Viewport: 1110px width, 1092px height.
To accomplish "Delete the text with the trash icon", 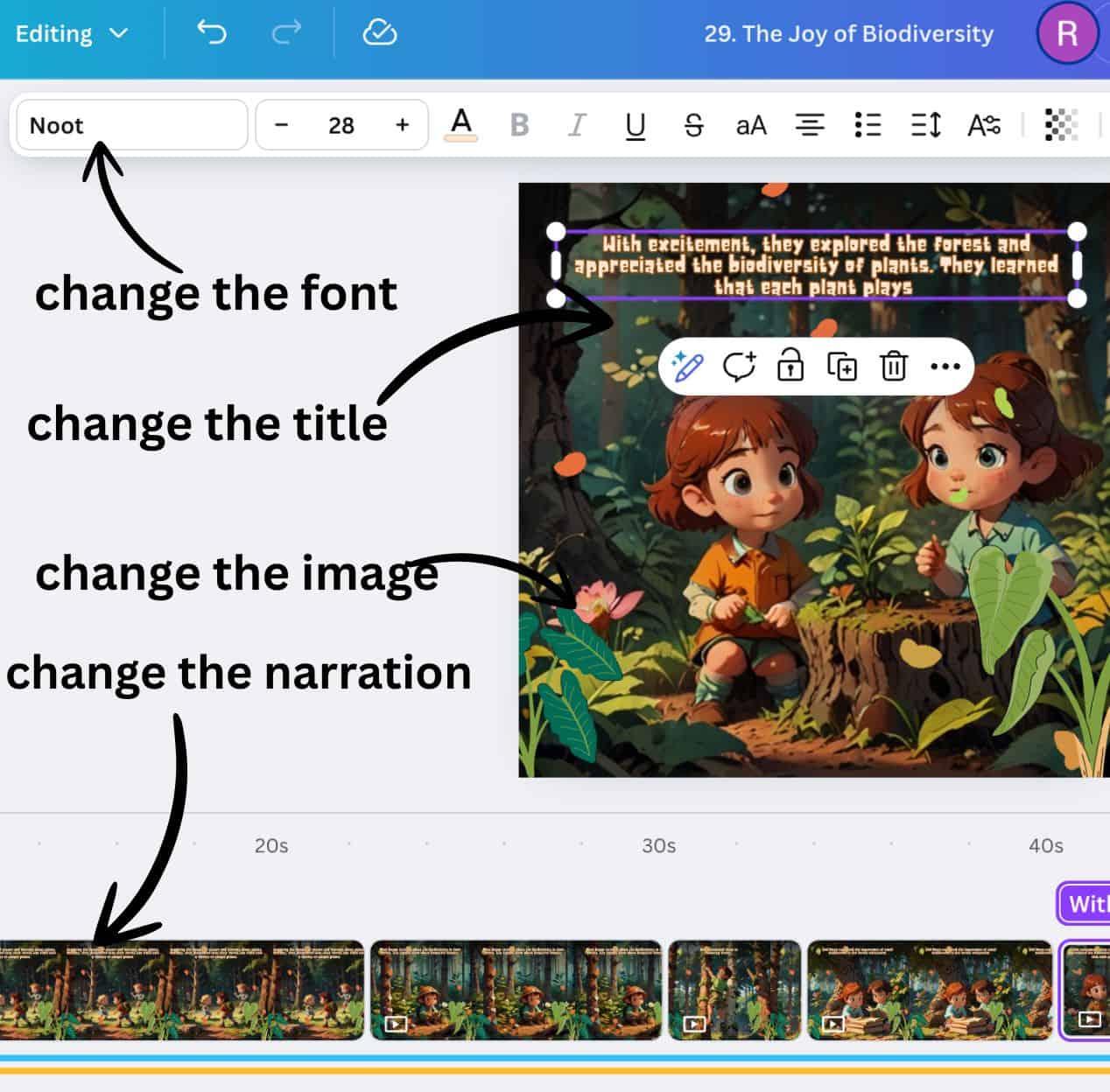I will click(893, 366).
